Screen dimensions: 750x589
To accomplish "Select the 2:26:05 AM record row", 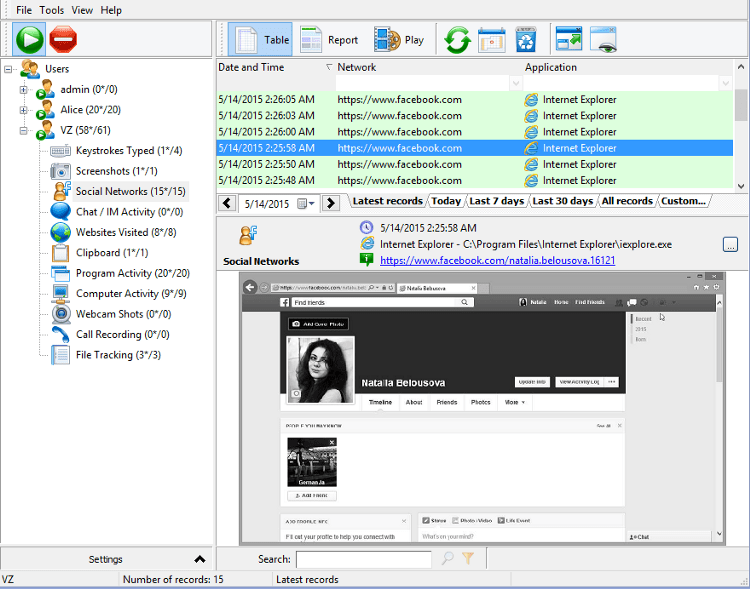I will (x=474, y=100).
